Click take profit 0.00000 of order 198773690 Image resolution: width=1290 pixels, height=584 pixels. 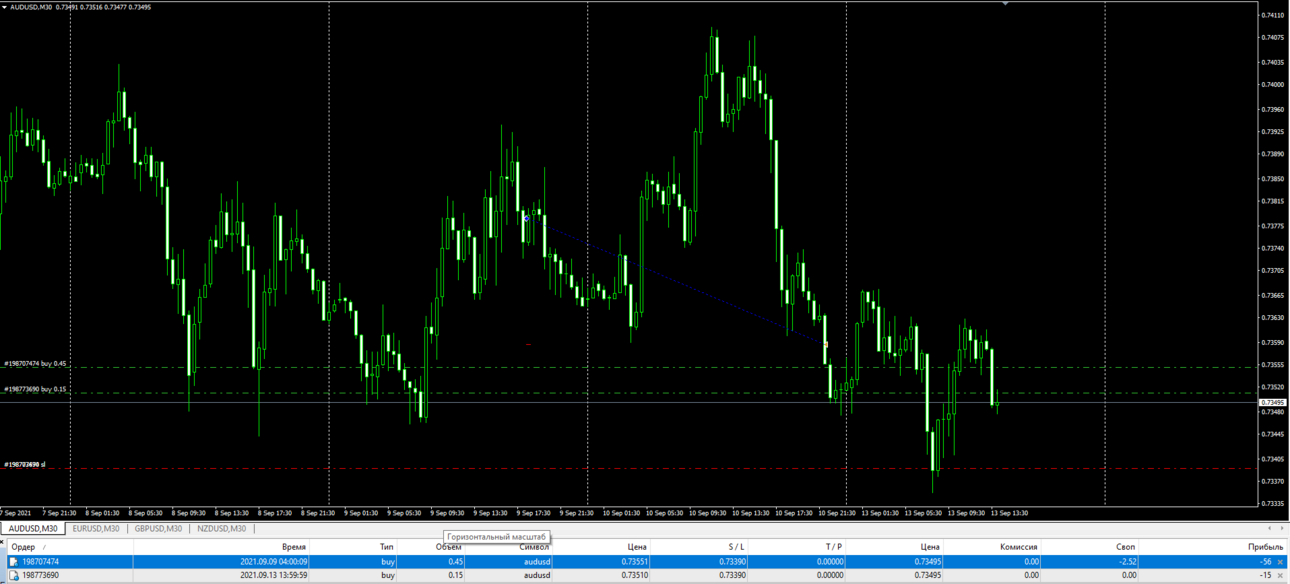[x=831, y=575]
